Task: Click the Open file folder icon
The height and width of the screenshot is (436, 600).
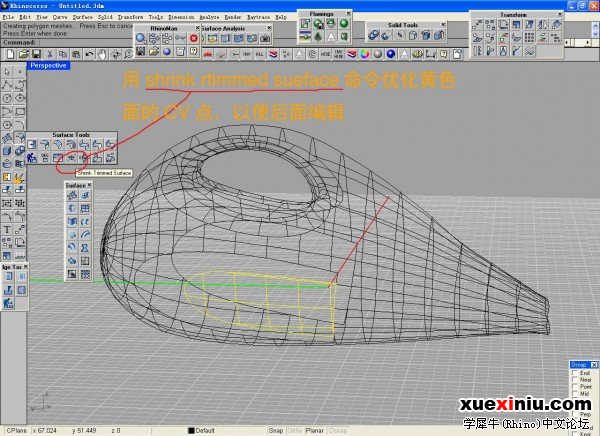Action: [24, 54]
